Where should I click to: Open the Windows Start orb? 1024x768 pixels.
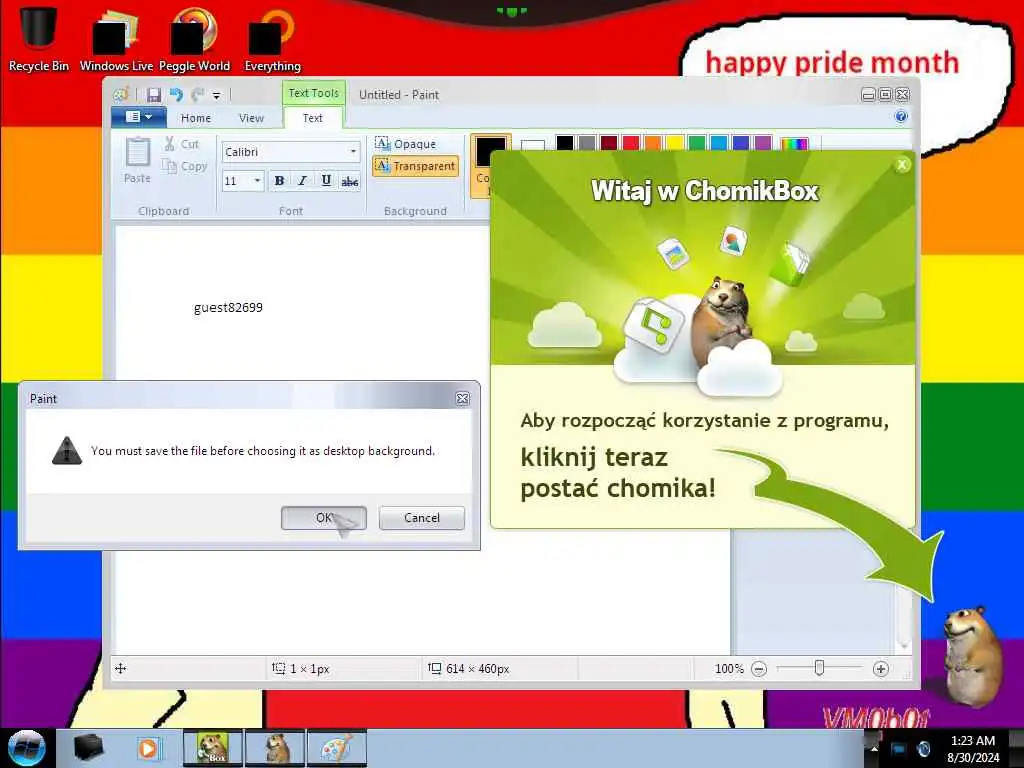click(x=27, y=748)
